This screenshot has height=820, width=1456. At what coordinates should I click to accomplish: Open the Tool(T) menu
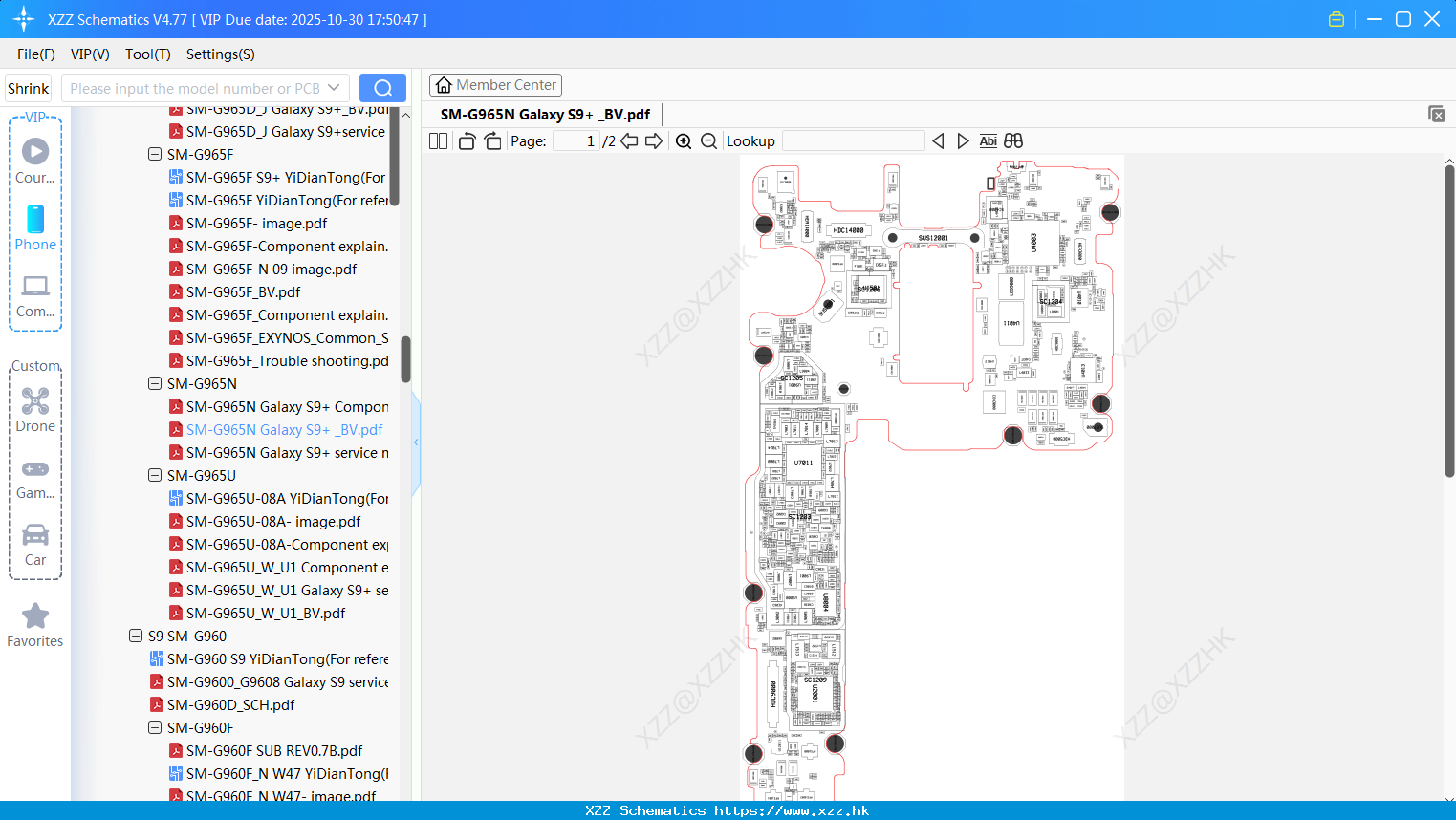[148, 54]
